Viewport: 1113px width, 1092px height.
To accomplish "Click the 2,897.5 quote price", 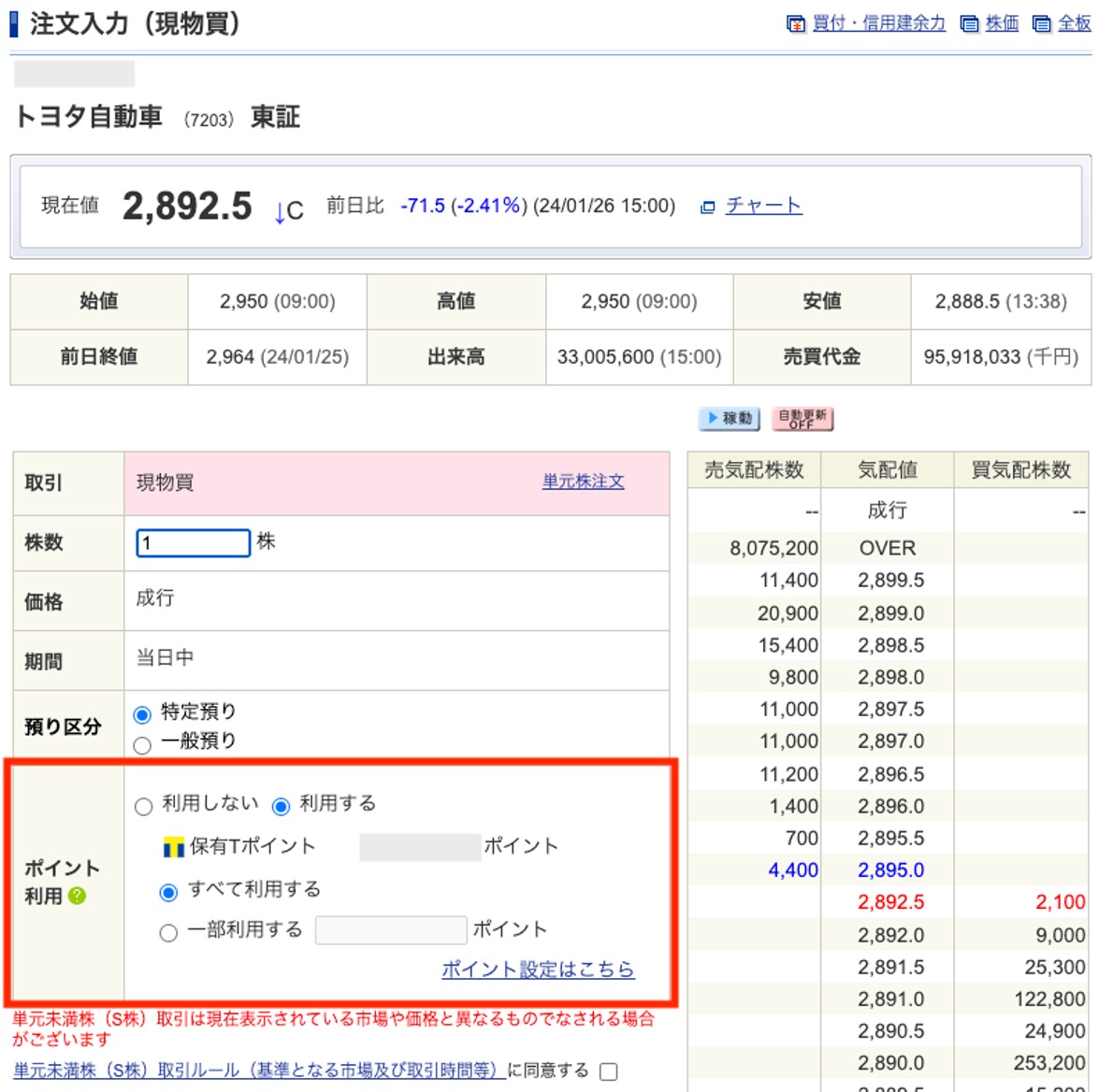I will point(890,709).
